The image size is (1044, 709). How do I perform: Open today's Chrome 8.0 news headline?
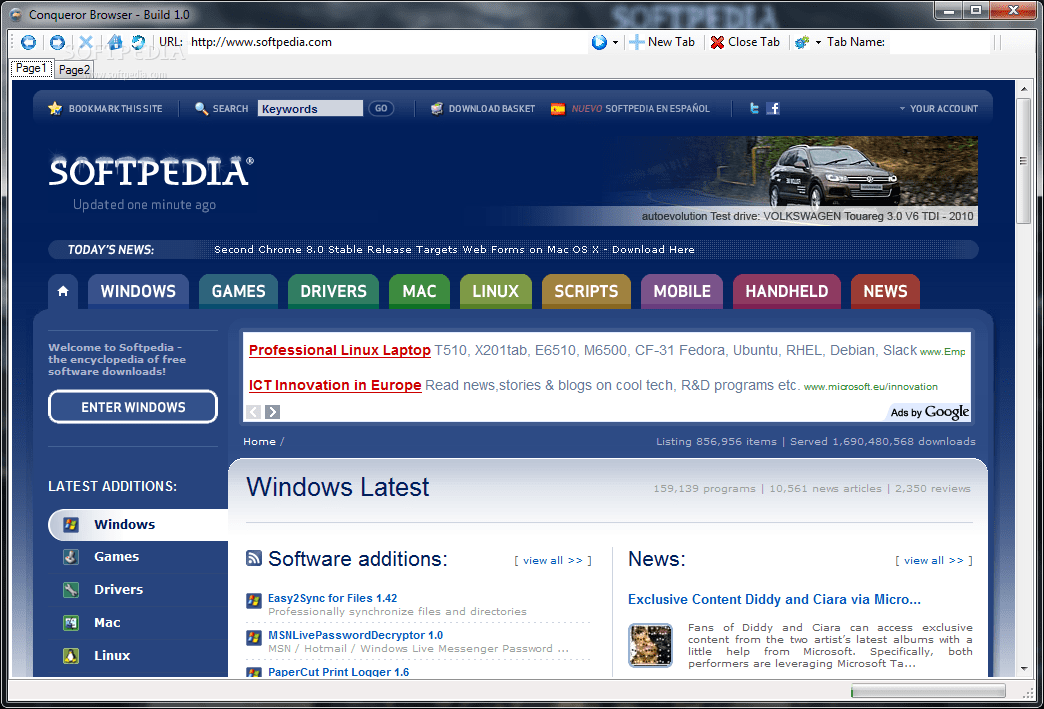tap(454, 250)
